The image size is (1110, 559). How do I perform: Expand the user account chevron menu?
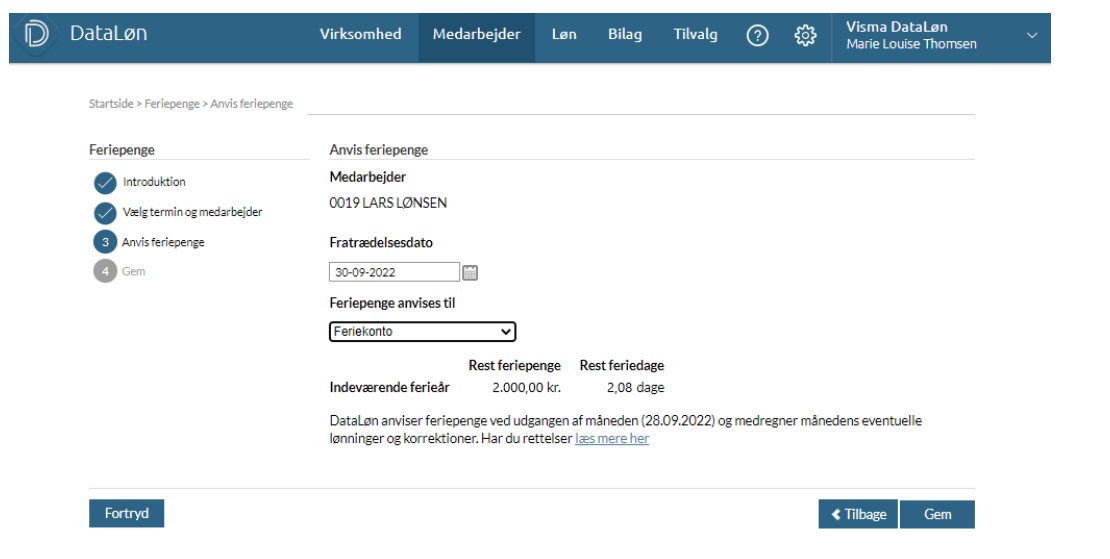(1032, 36)
